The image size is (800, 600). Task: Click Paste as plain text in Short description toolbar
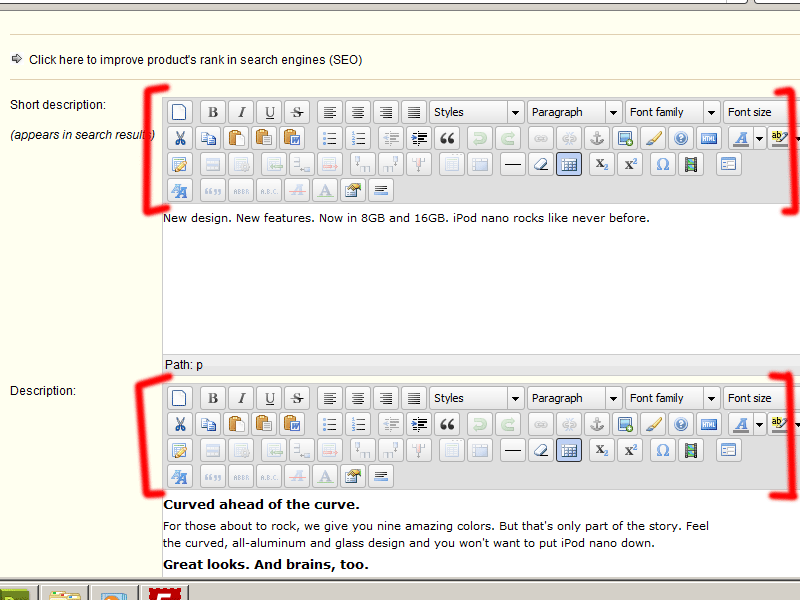(x=264, y=138)
